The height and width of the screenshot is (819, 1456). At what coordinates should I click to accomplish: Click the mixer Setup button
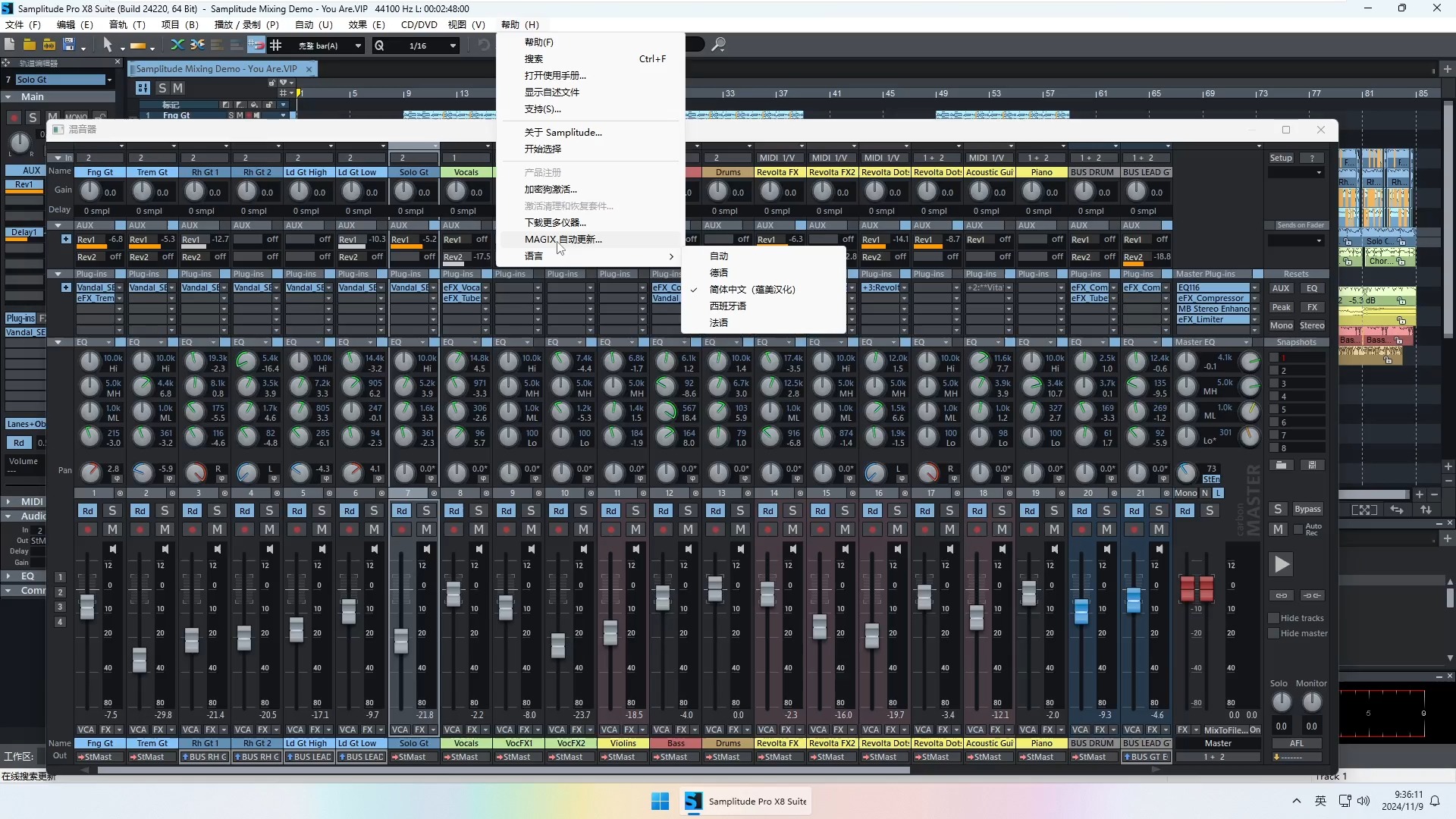click(x=1281, y=158)
